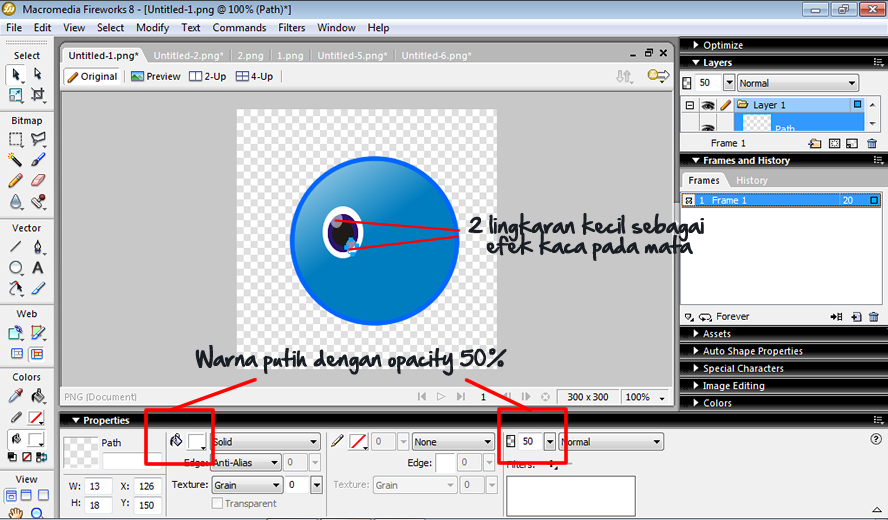Open Layers blend mode Normal dropdown

798,83
